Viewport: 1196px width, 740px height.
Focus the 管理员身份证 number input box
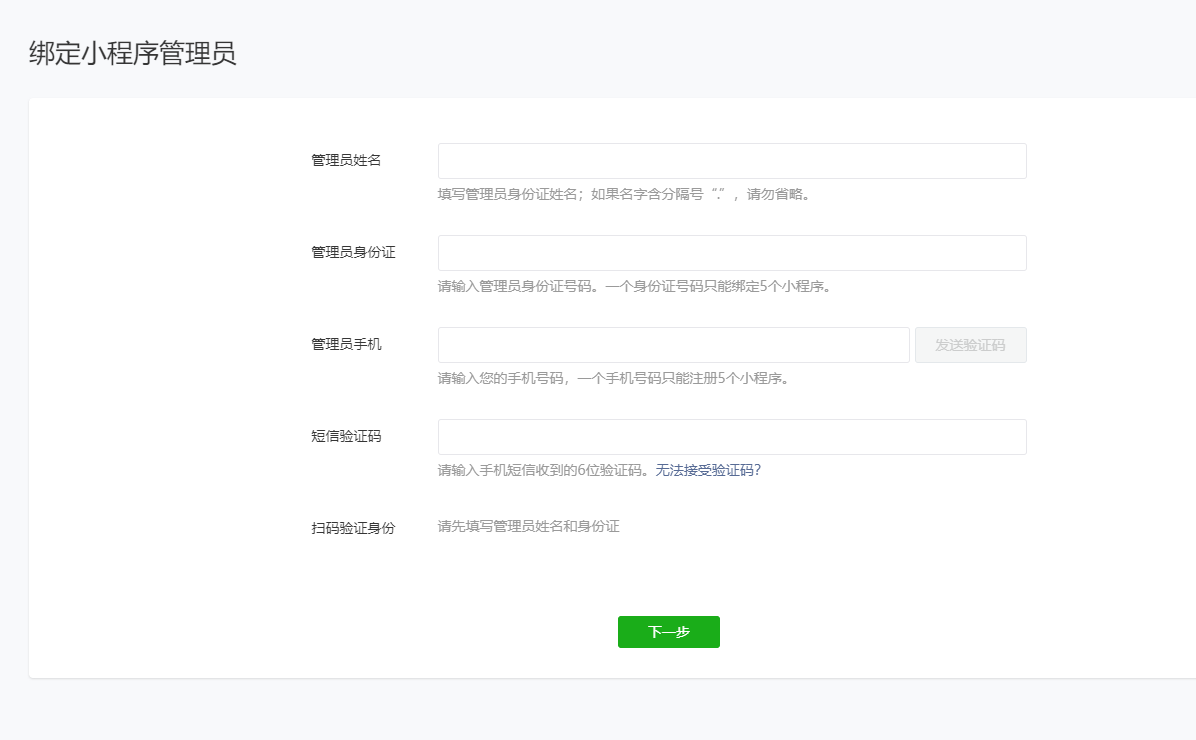point(732,253)
